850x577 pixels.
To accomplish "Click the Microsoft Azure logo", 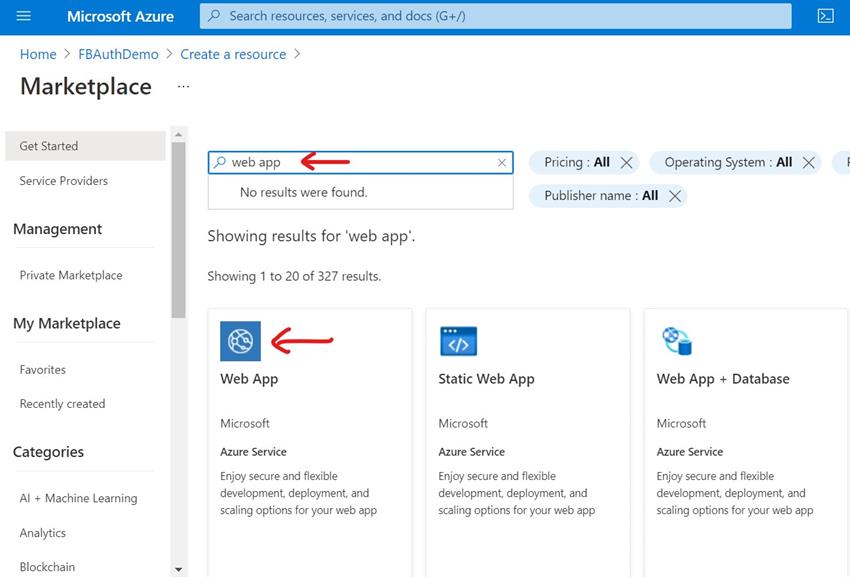I will pos(120,15).
